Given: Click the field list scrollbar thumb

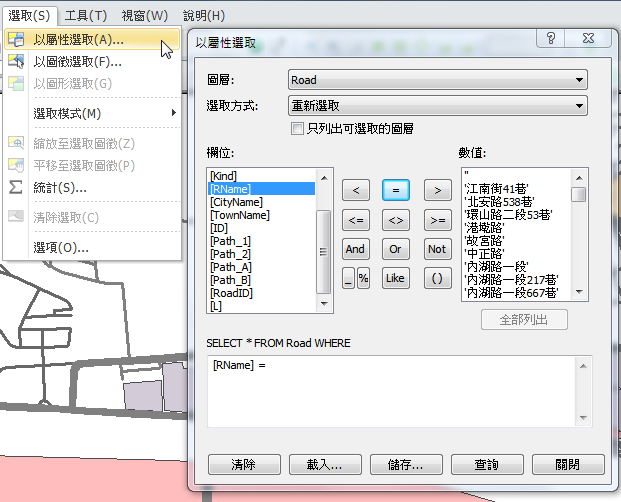Looking at the screenshot, I should pyautogui.click(x=324, y=252).
